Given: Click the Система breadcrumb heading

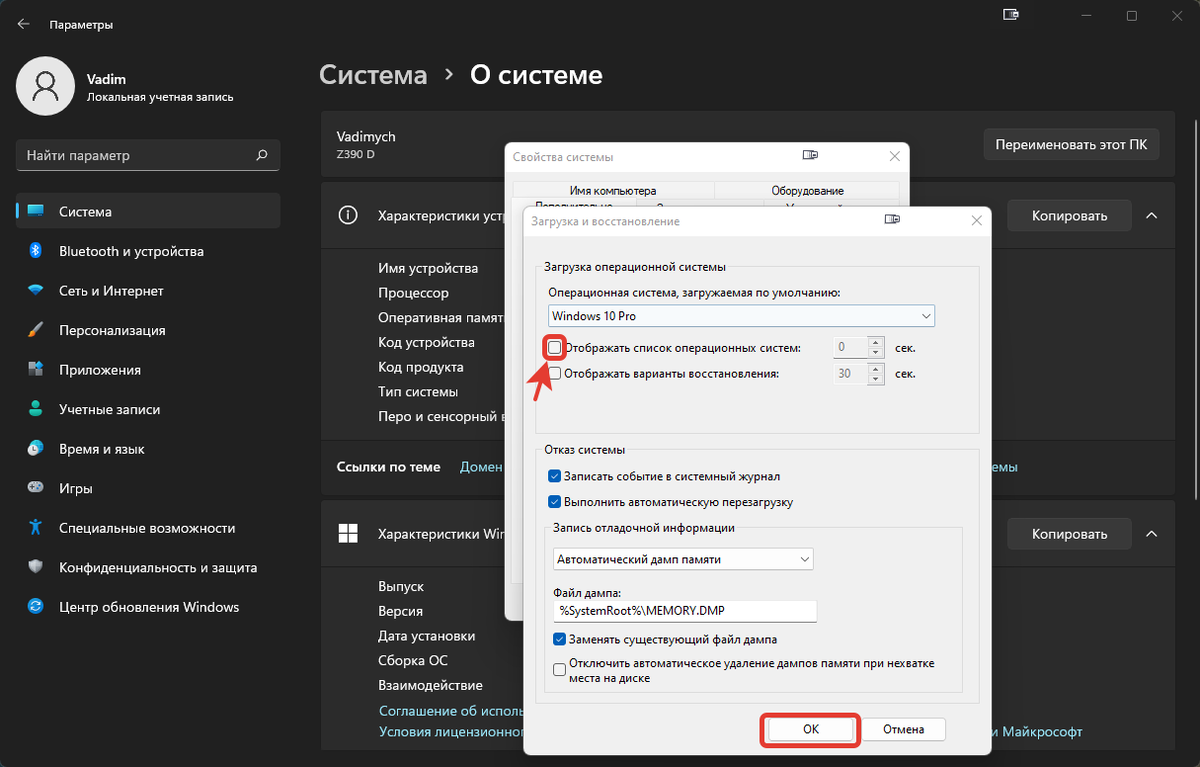Looking at the screenshot, I should coord(373,75).
